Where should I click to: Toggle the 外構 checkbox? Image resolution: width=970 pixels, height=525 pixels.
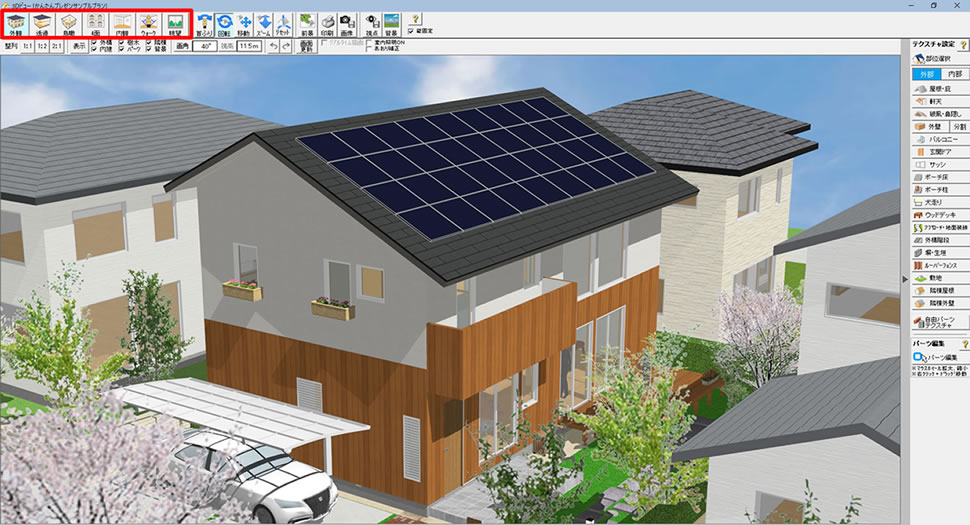coord(94,43)
